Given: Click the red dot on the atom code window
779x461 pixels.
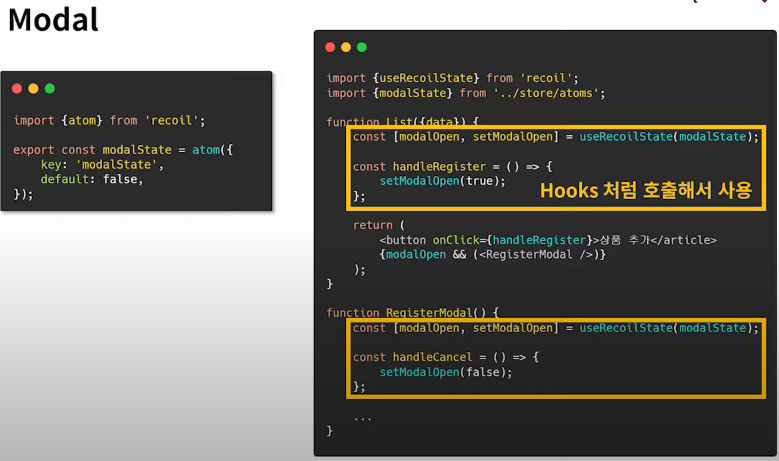Looking at the screenshot, I should (x=17, y=88).
